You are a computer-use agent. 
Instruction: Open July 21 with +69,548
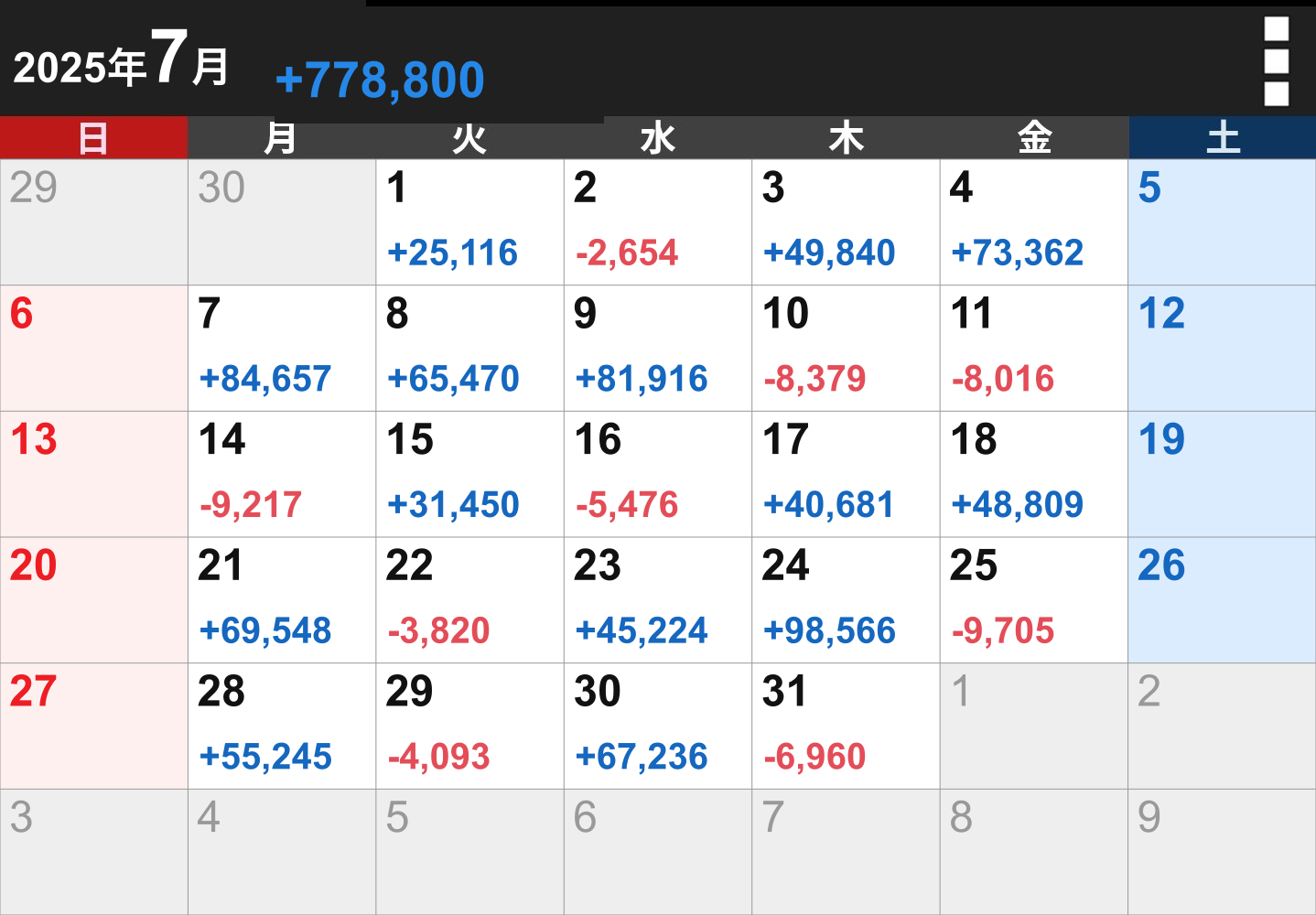click(x=282, y=600)
